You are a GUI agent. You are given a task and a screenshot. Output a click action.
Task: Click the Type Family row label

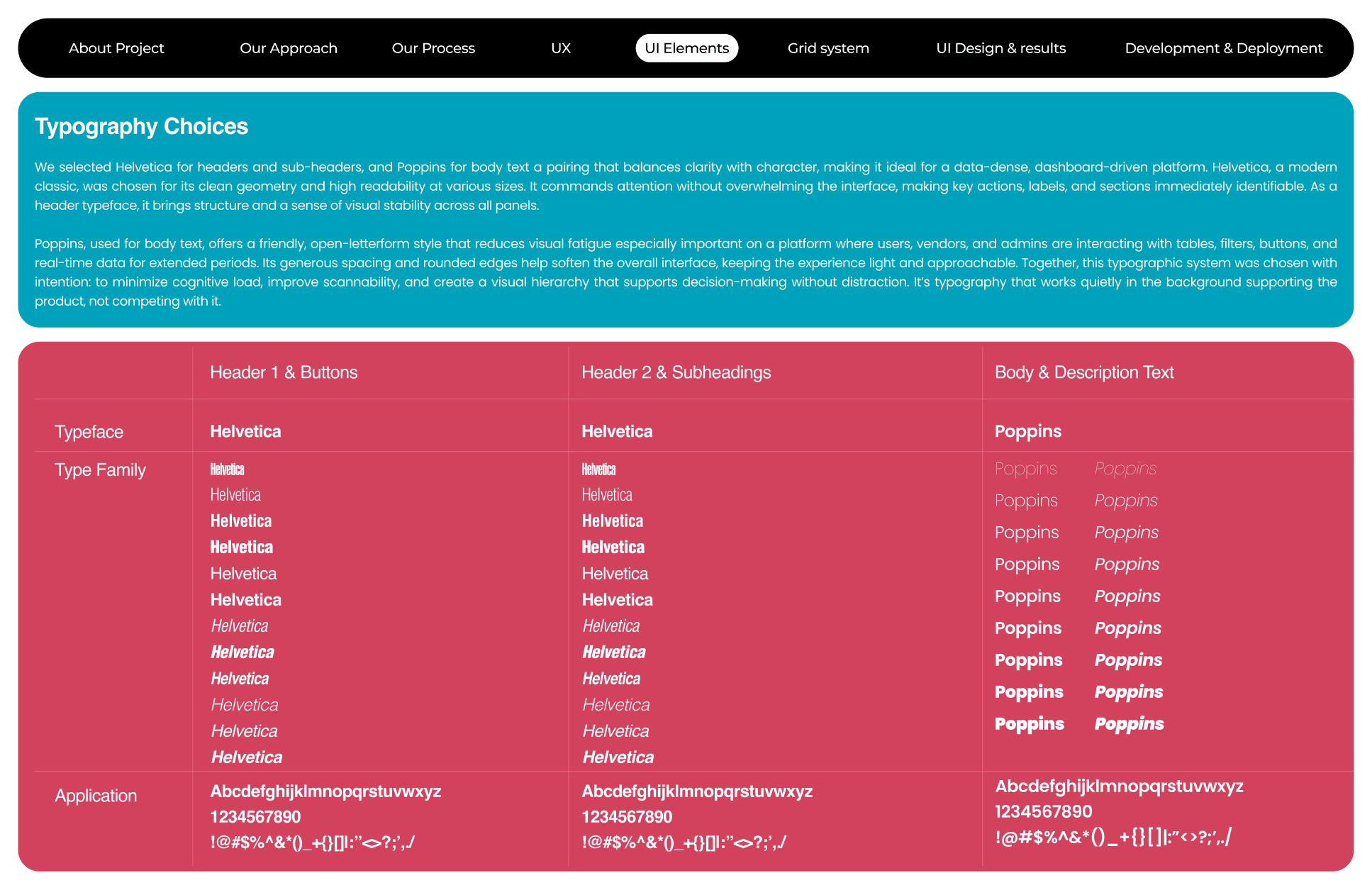click(x=100, y=470)
